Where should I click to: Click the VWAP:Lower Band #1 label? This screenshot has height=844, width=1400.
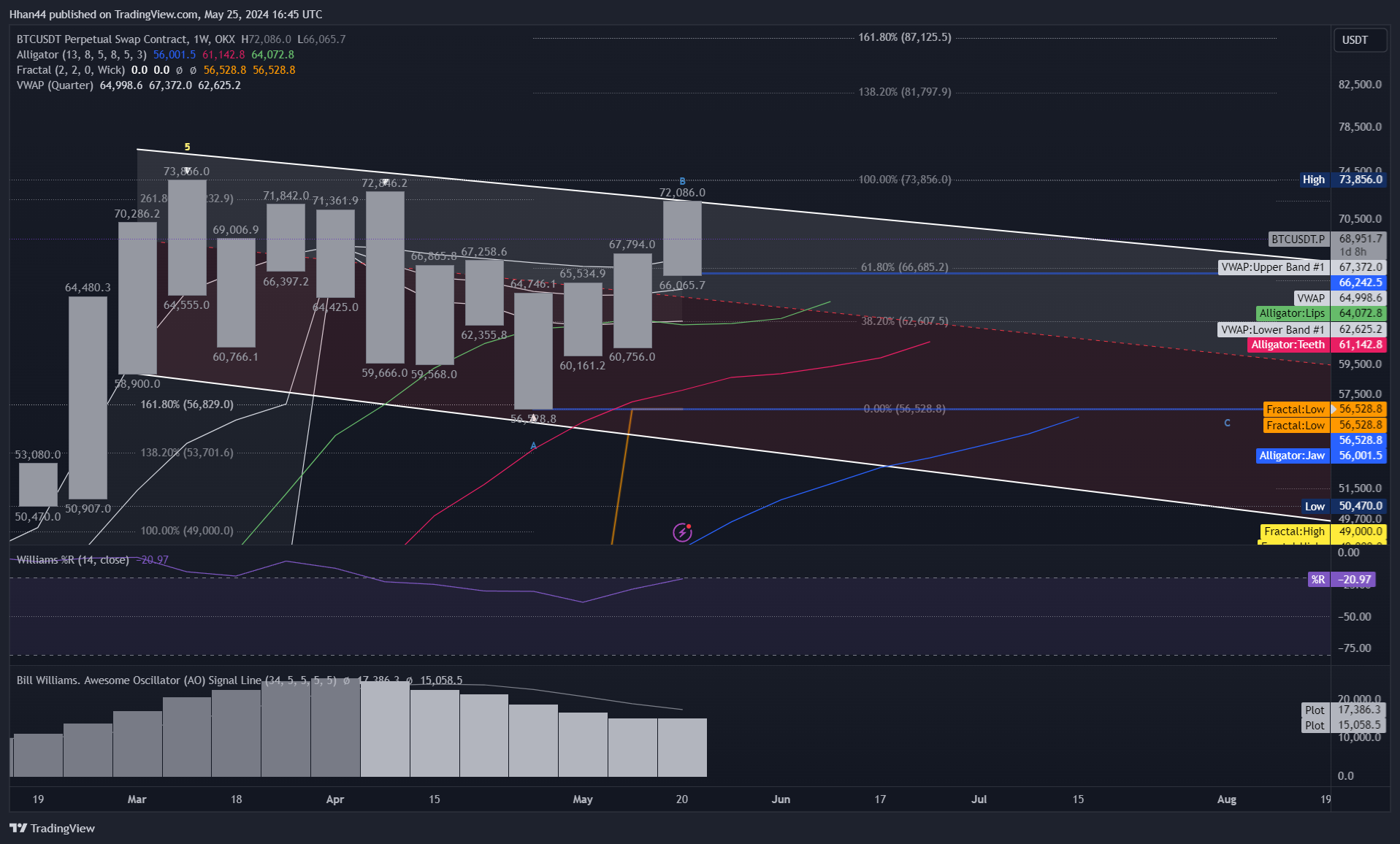[x=1303, y=329]
